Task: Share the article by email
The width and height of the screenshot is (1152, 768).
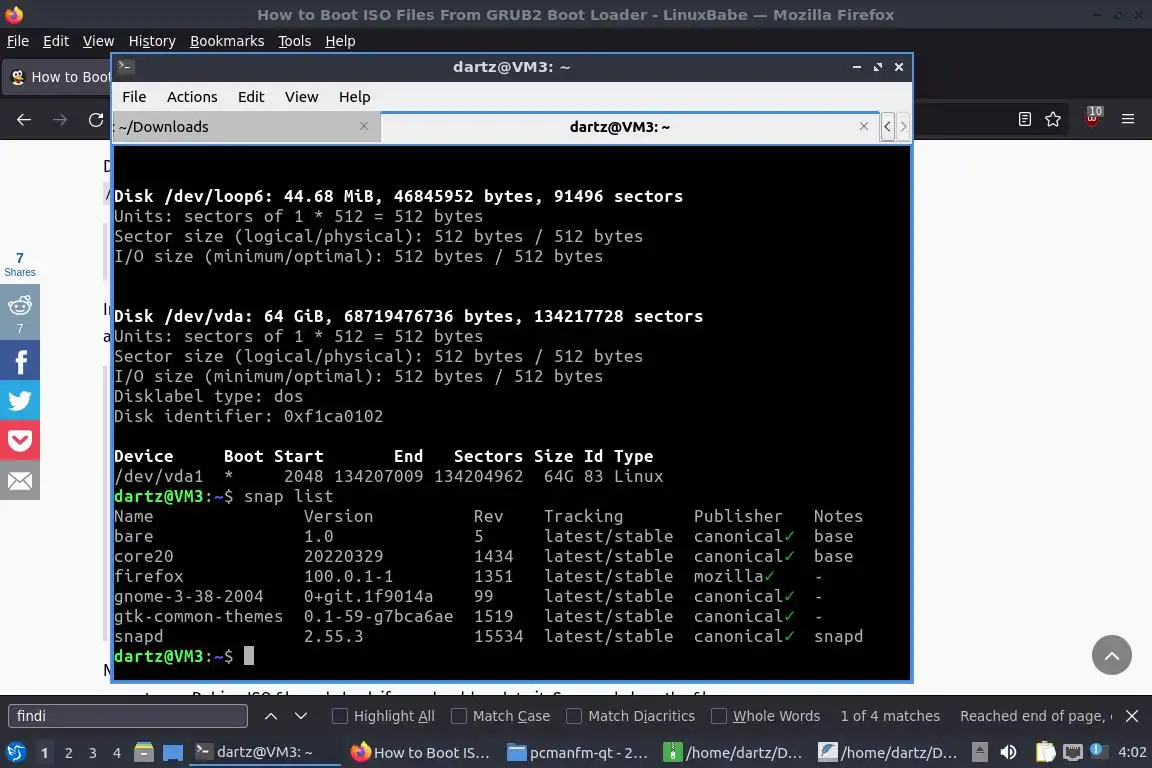Action: pos(20,481)
